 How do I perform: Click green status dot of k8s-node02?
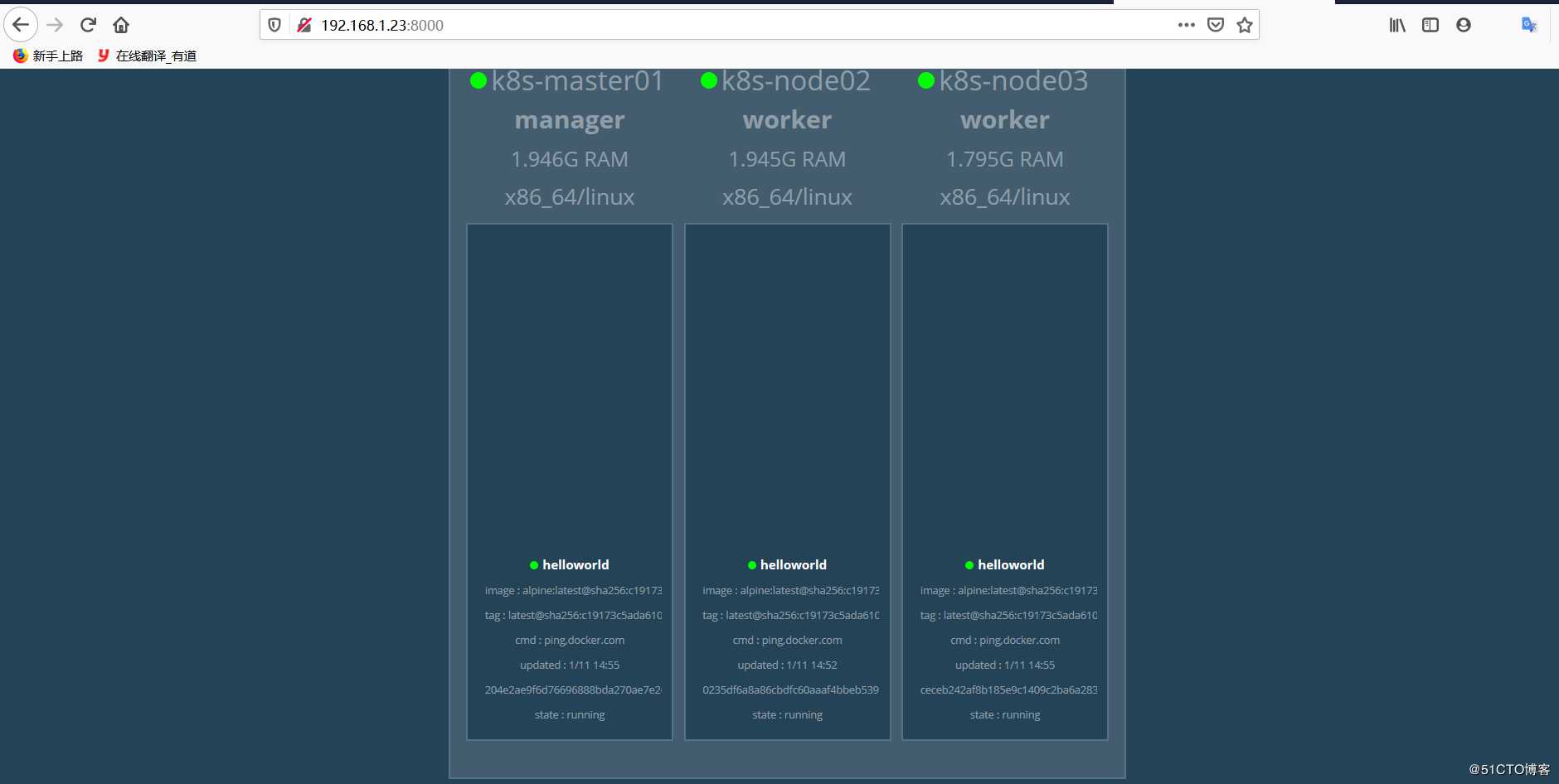709,80
